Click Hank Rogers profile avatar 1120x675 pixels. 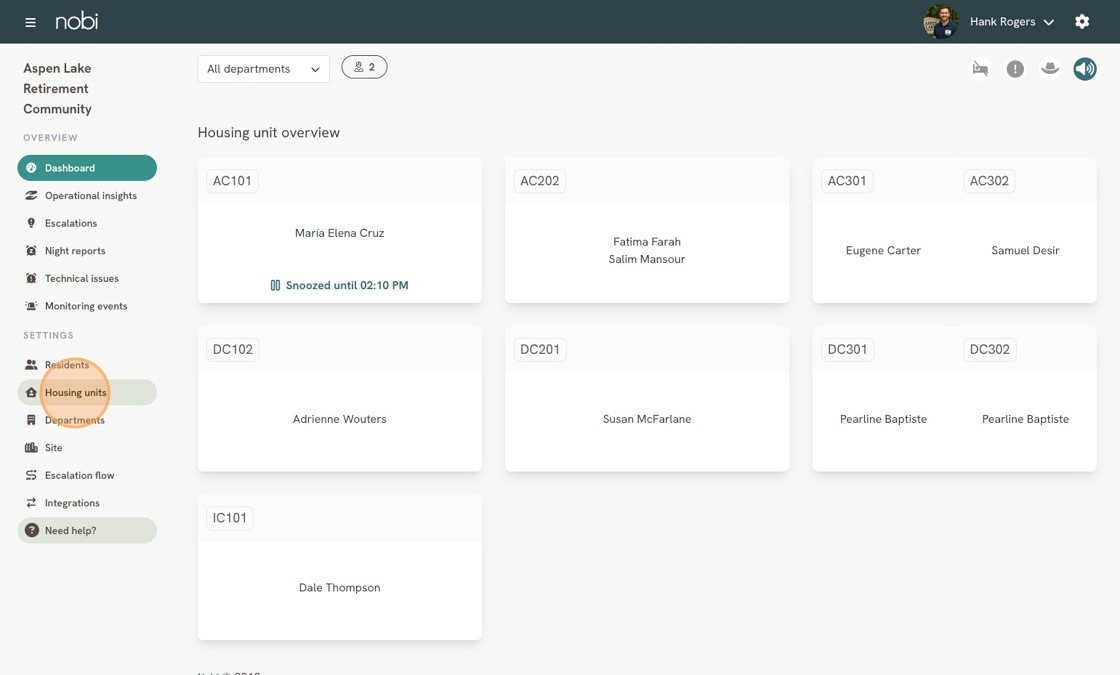pos(940,22)
